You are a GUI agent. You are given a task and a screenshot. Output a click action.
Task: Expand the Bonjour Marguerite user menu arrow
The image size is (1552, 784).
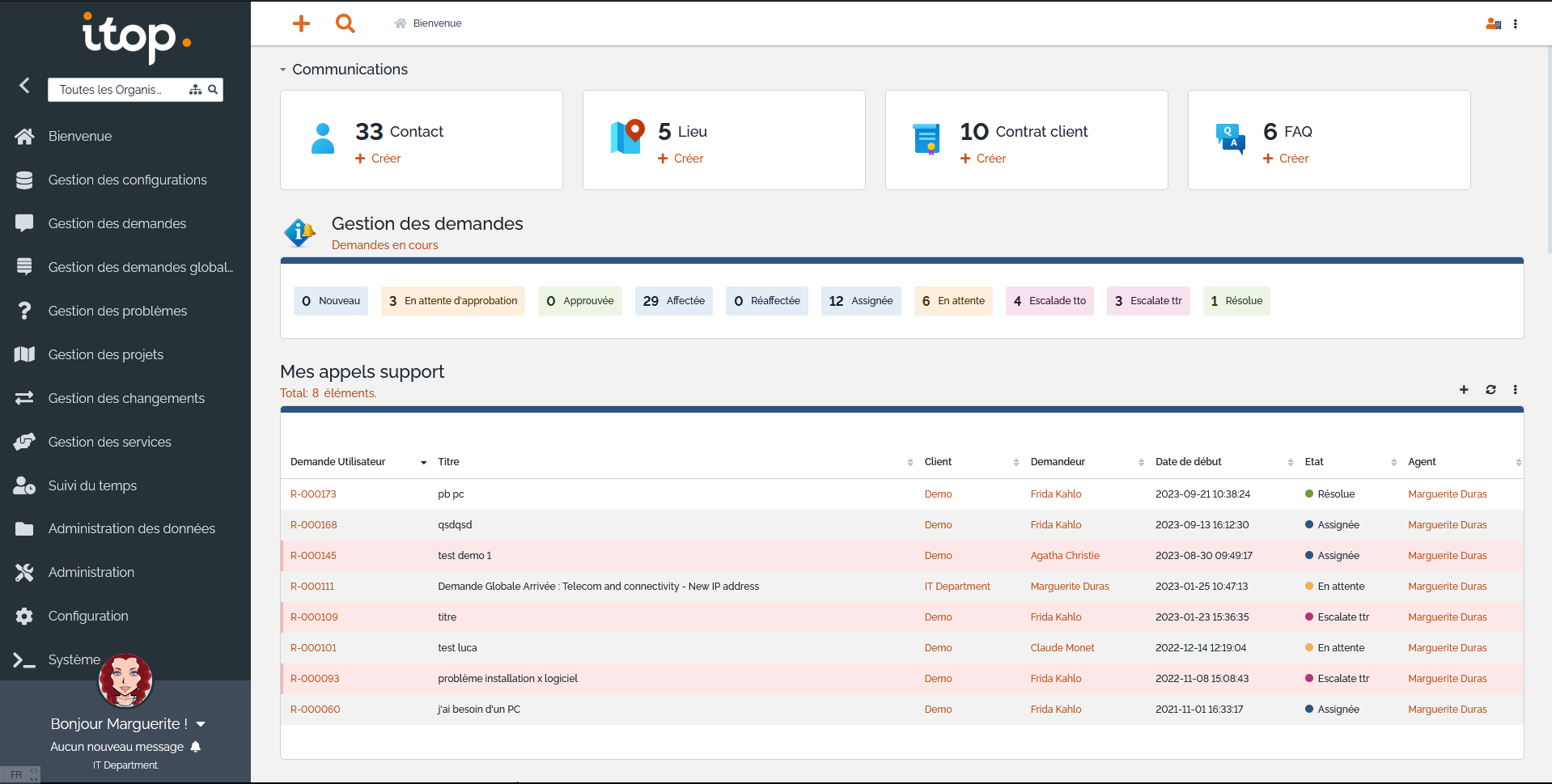coord(201,724)
